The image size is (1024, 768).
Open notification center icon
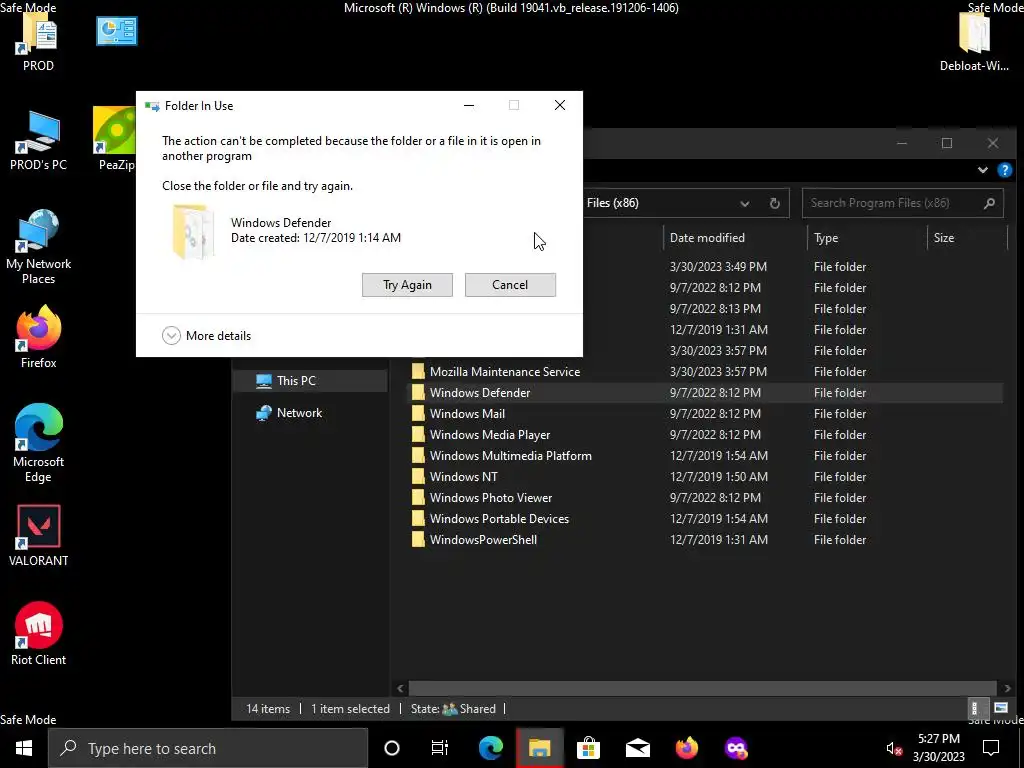point(991,748)
